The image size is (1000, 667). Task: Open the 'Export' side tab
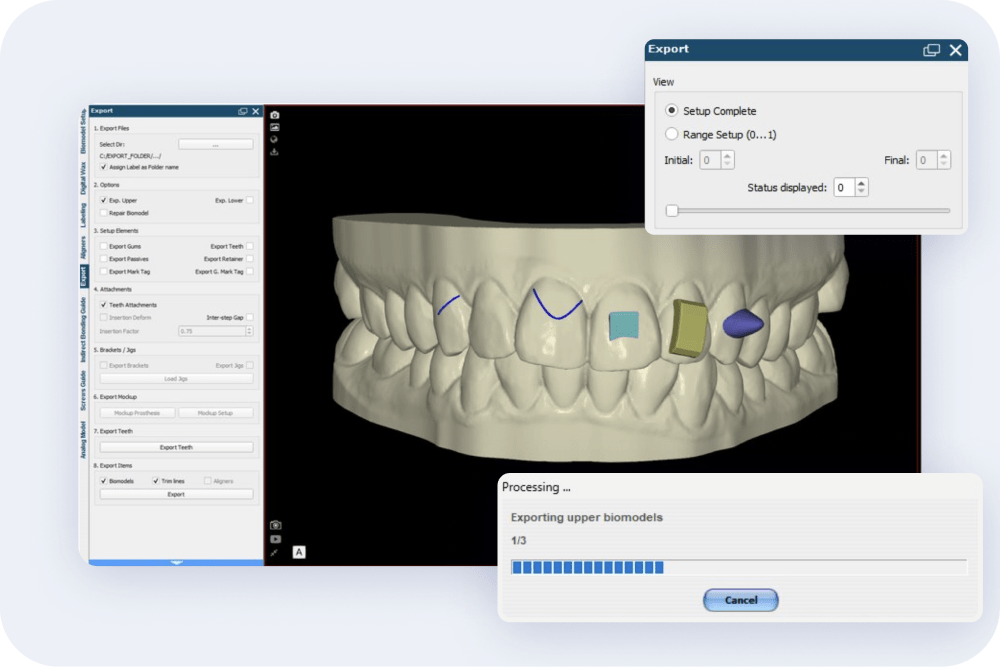click(84, 276)
